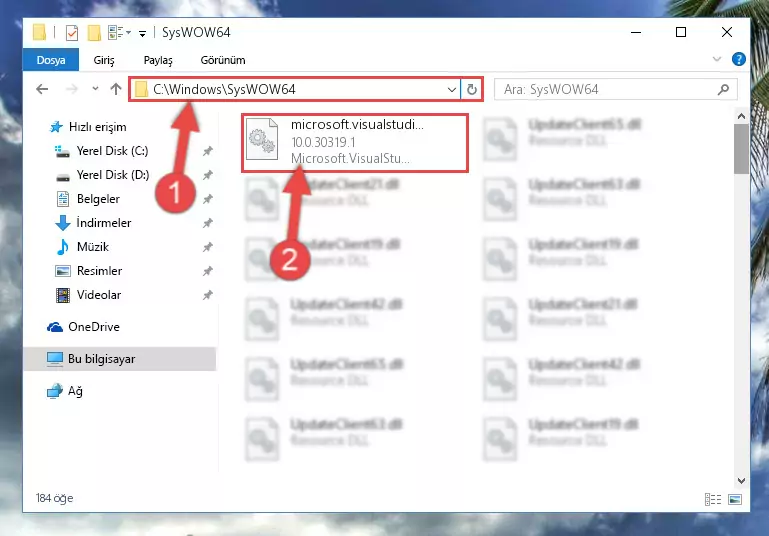Expand the ribbon with the chevron

coord(717,59)
